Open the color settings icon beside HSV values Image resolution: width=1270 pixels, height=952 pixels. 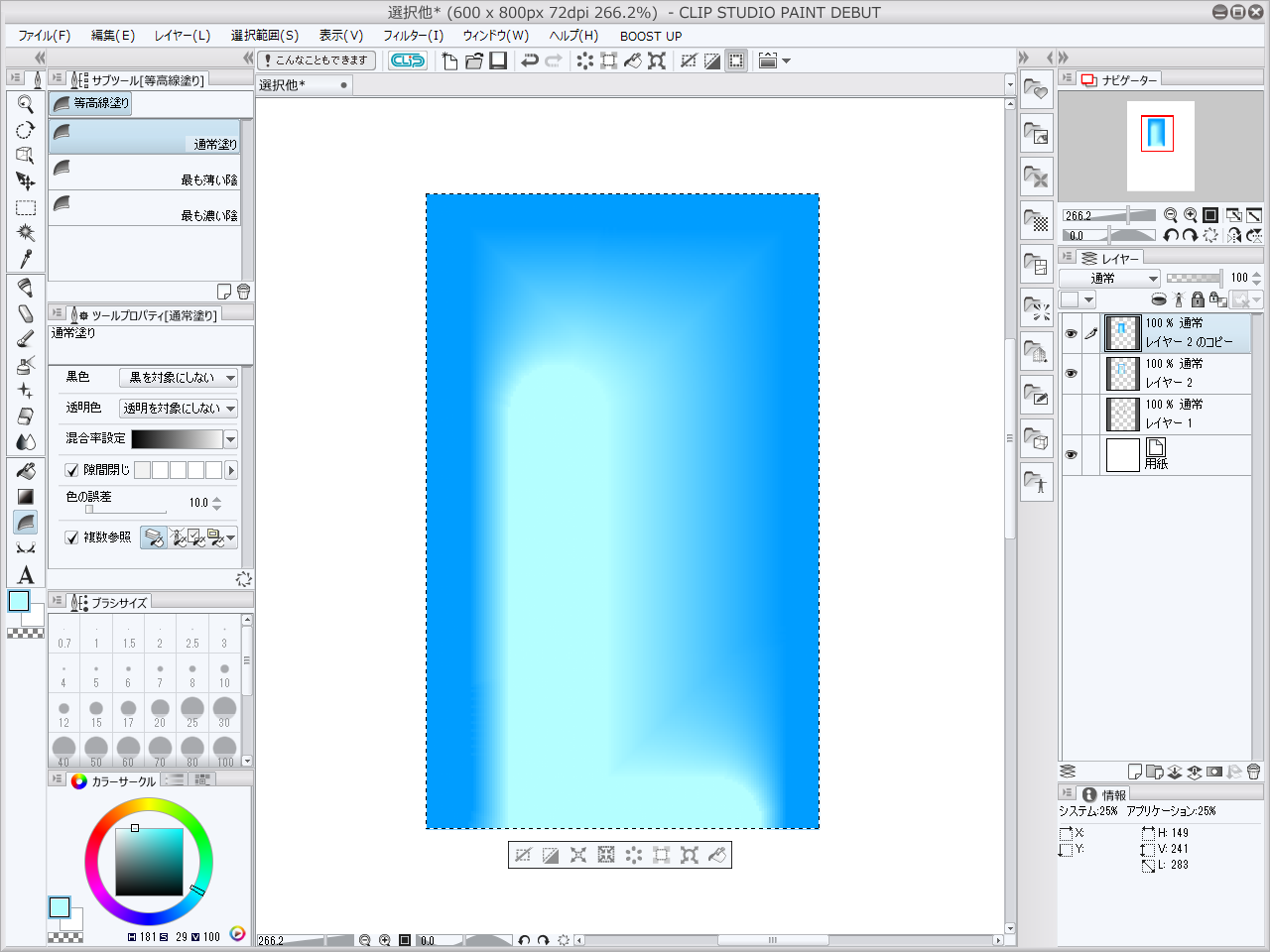coord(237,934)
